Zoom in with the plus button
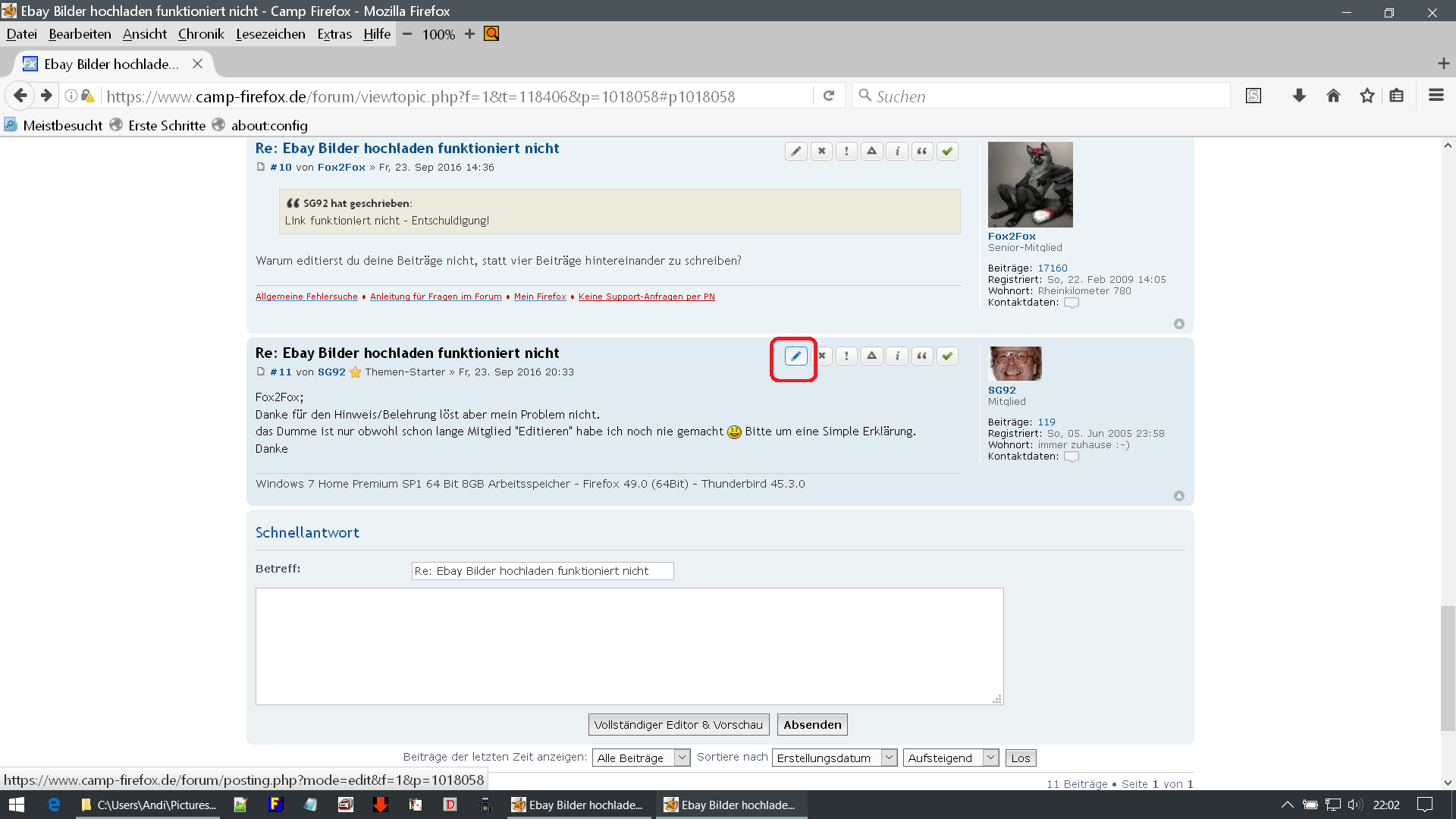Image resolution: width=1456 pixels, height=819 pixels. tap(469, 34)
